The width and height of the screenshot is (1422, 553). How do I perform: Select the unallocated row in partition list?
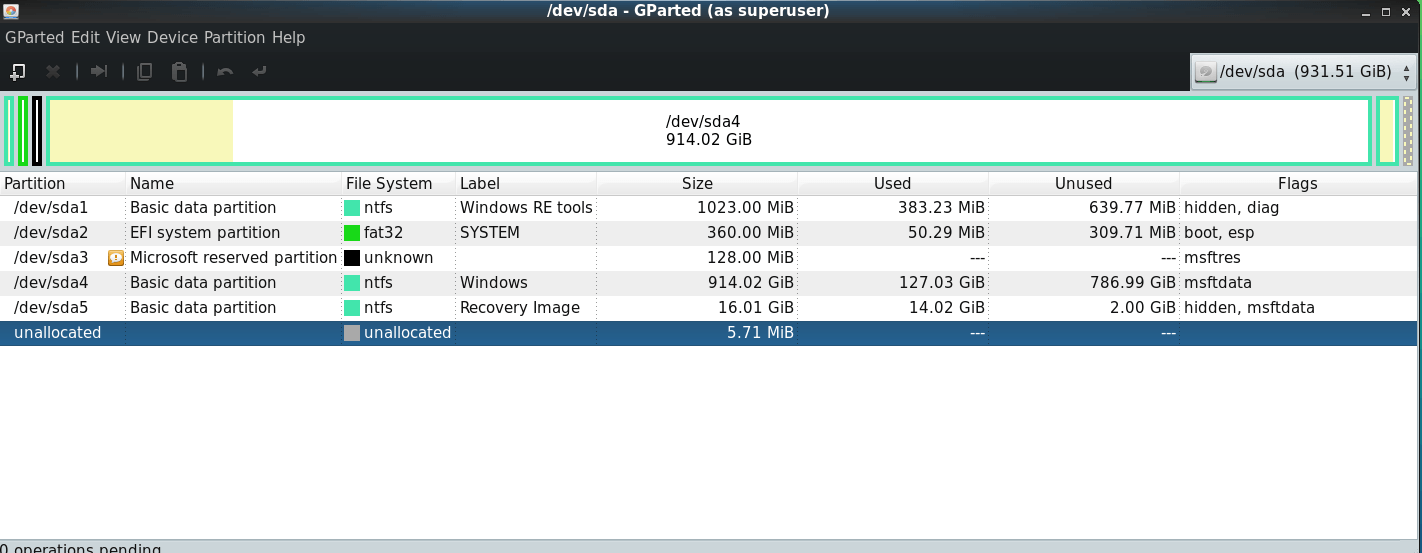point(708,333)
